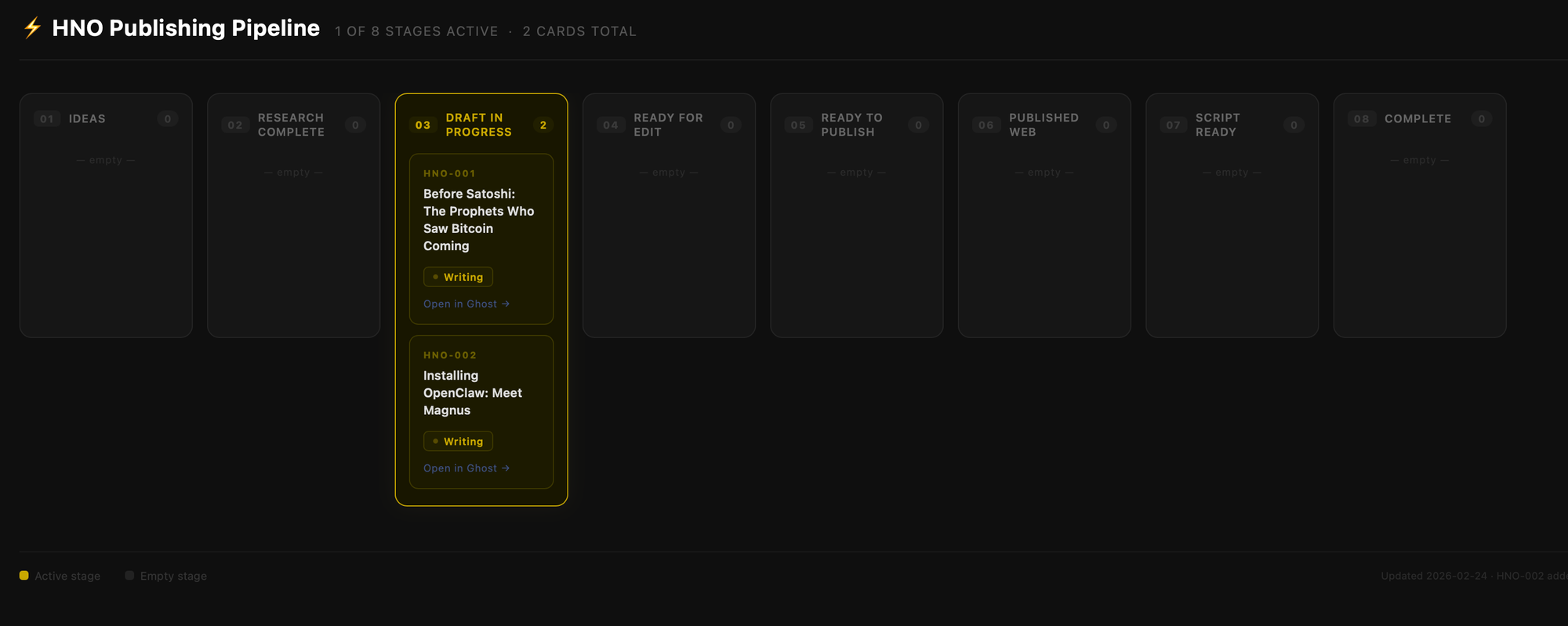Viewport: 1568px width, 626px height.
Task: Click the Complete stage count badge
Action: [x=1481, y=119]
